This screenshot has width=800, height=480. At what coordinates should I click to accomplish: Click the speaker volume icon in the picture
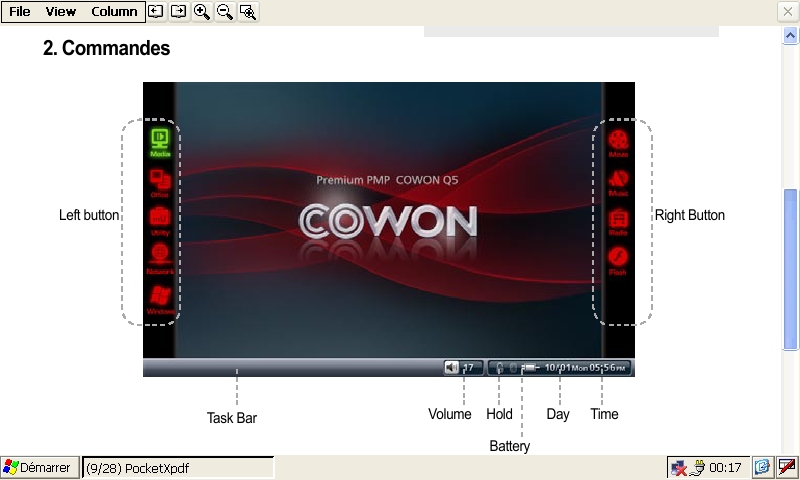(x=452, y=367)
